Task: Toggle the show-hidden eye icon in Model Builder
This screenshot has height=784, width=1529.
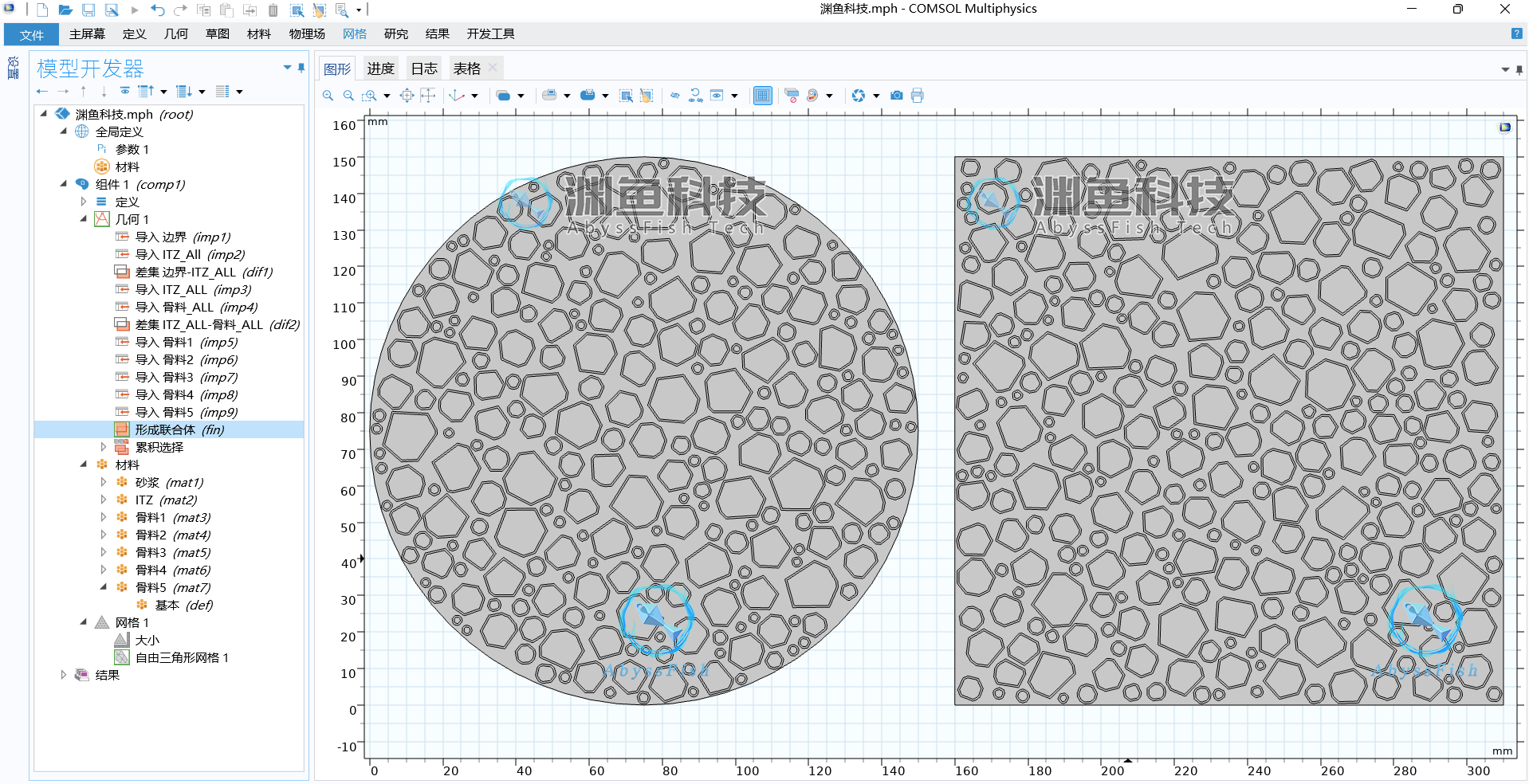Action: coord(124,92)
